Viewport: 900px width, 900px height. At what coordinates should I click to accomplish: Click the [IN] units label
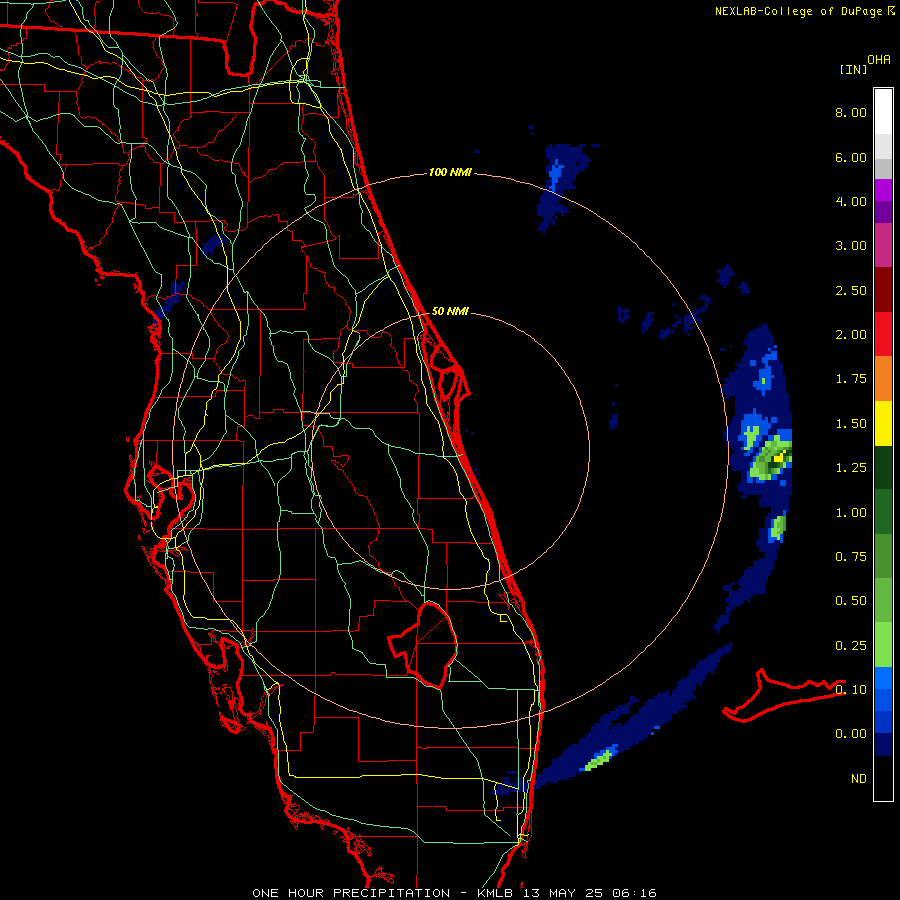854,69
